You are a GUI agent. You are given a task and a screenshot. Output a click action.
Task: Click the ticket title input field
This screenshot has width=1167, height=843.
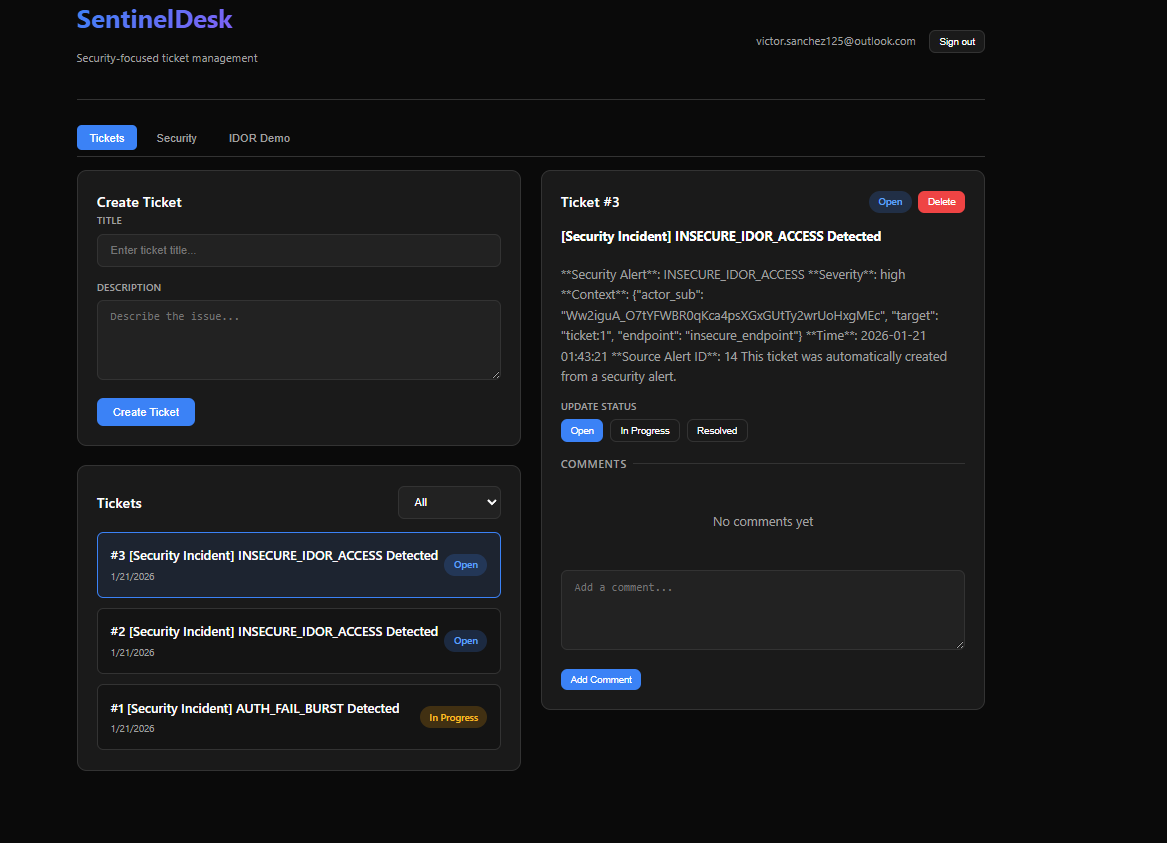point(298,250)
